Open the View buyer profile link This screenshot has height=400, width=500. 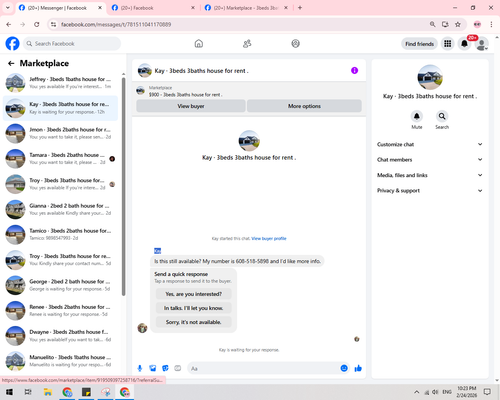coord(269,238)
